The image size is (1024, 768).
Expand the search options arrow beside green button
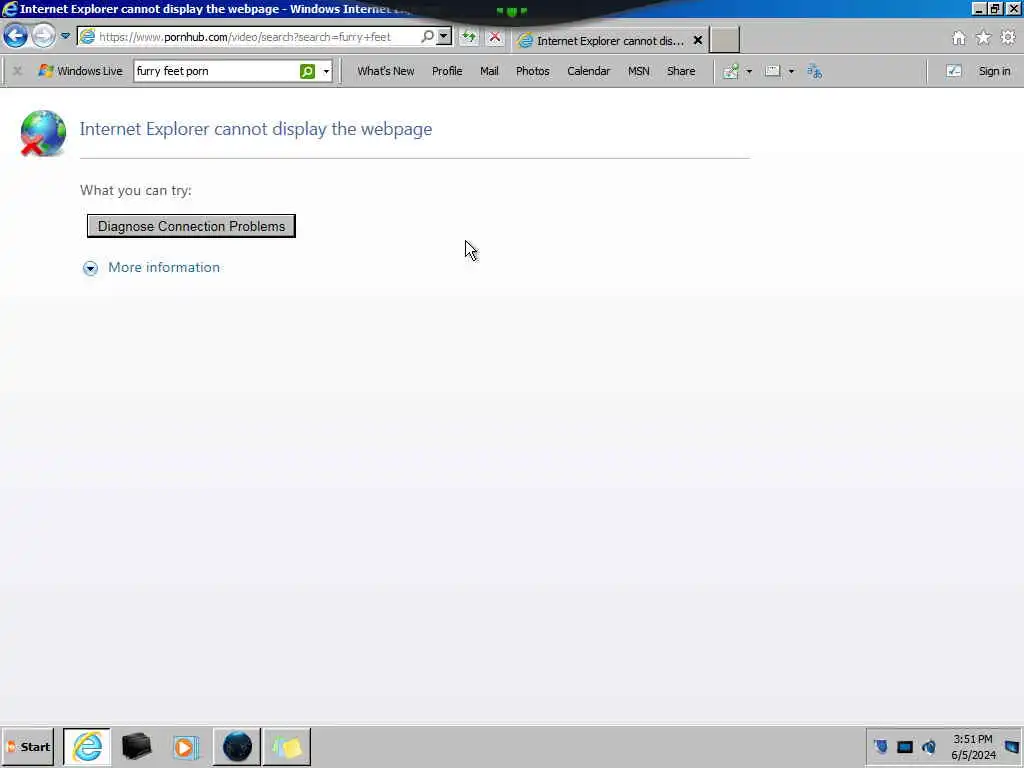326,71
